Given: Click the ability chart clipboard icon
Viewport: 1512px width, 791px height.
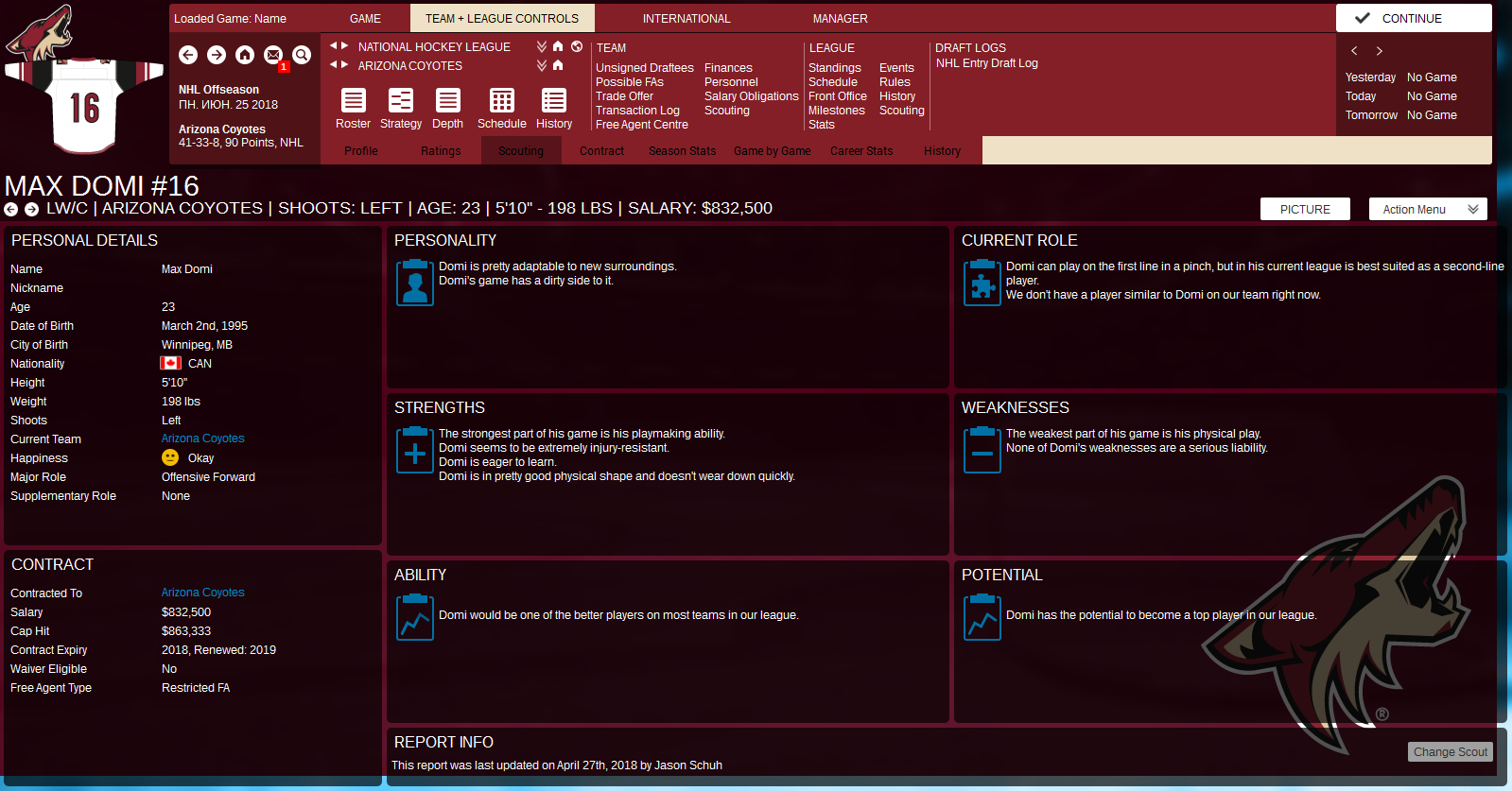Looking at the screenshot, I should [x=415, y=617].
